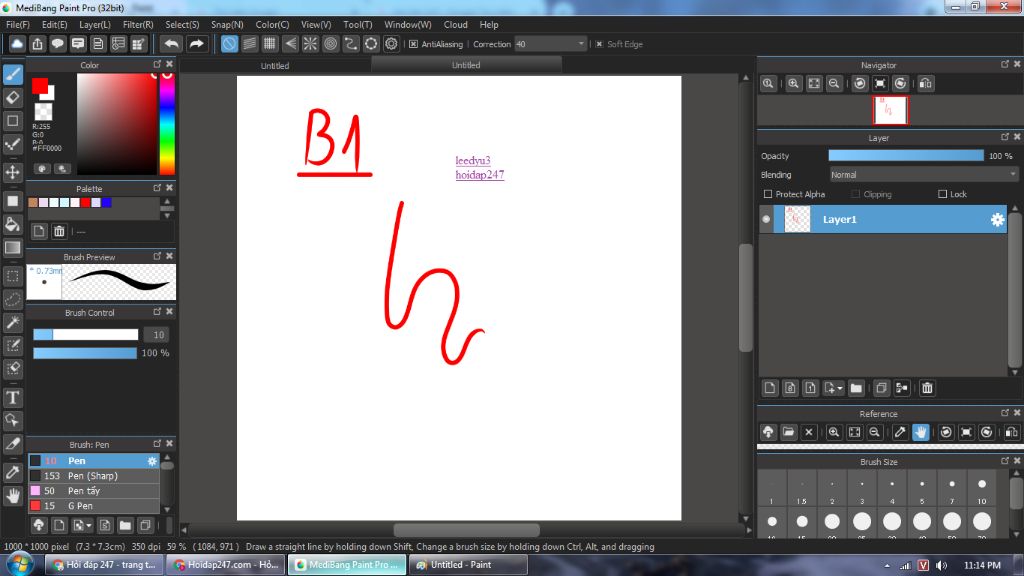The width and height of the screenshot is (1024, 576).
Task: Open the Snap menu
Action: [x=227, y=25]
